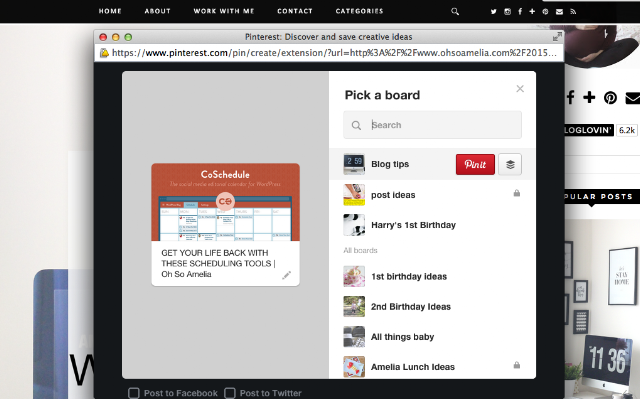Viewport: 640px width, 399px height.
Task: Click the large plus icon in blog sidebar
Action: [589, 98]
